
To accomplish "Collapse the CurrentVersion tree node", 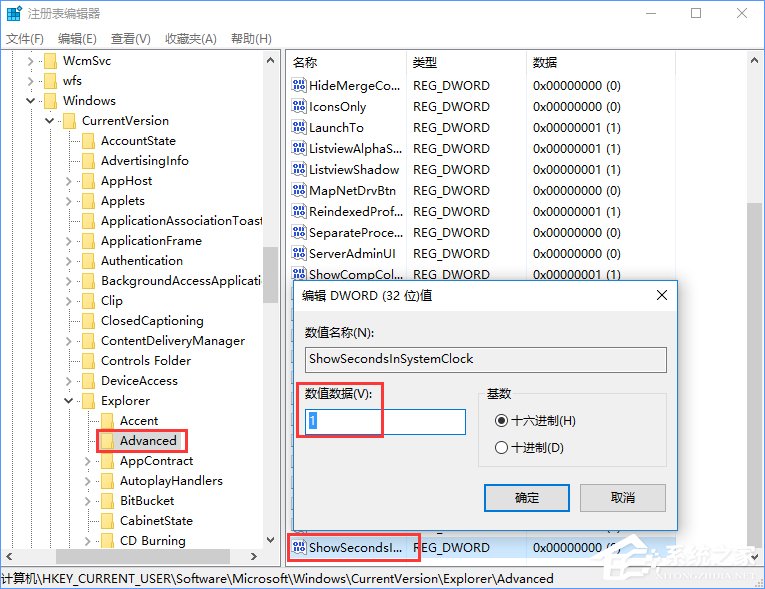I will coord(49,121).
